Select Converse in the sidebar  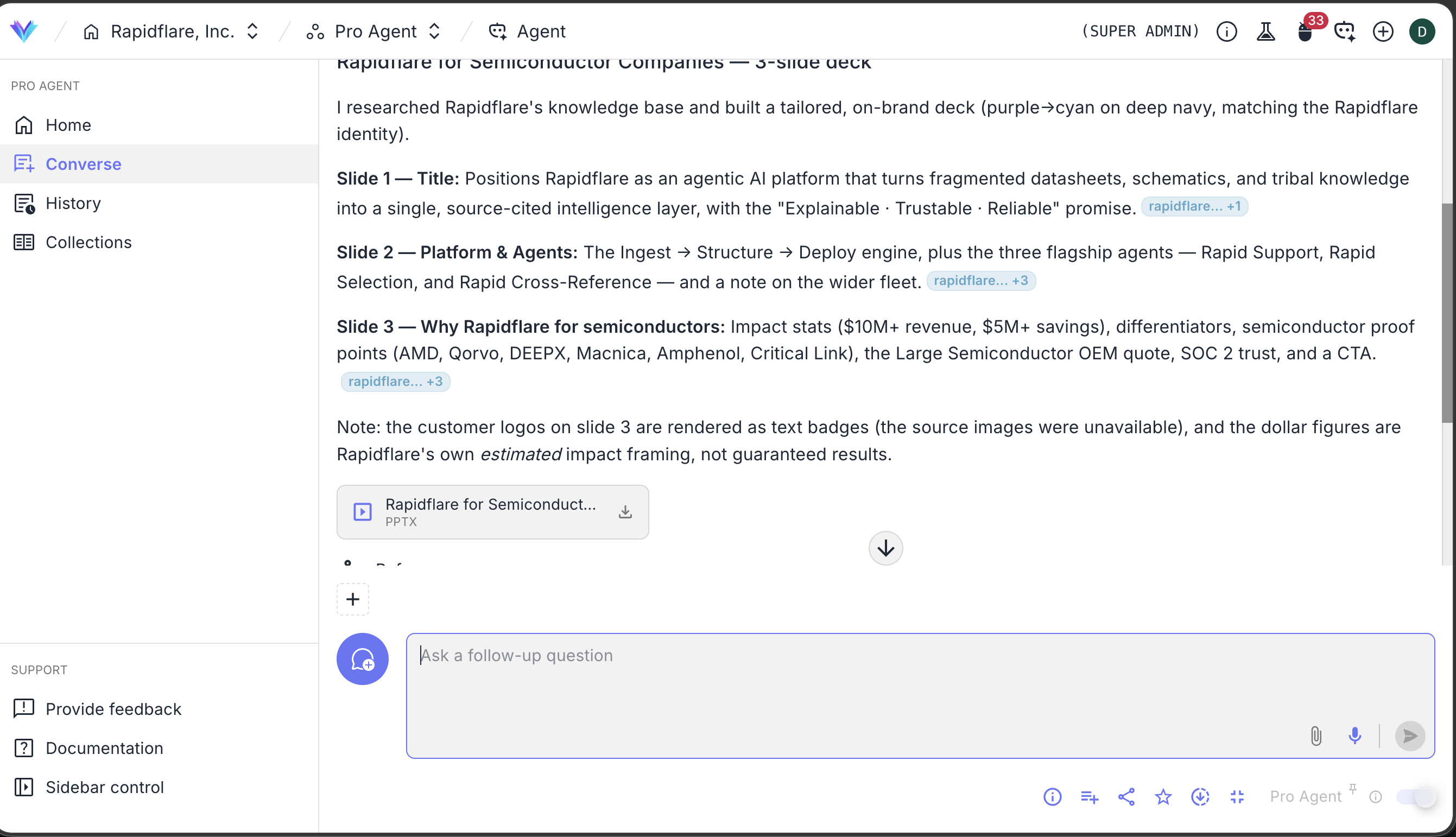(159, 164)
